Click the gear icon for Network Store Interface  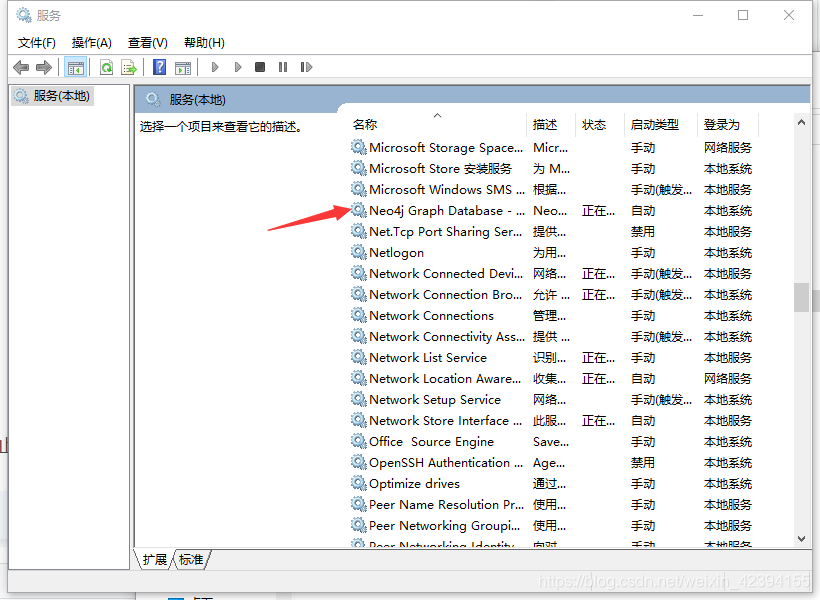coord(359,421)
